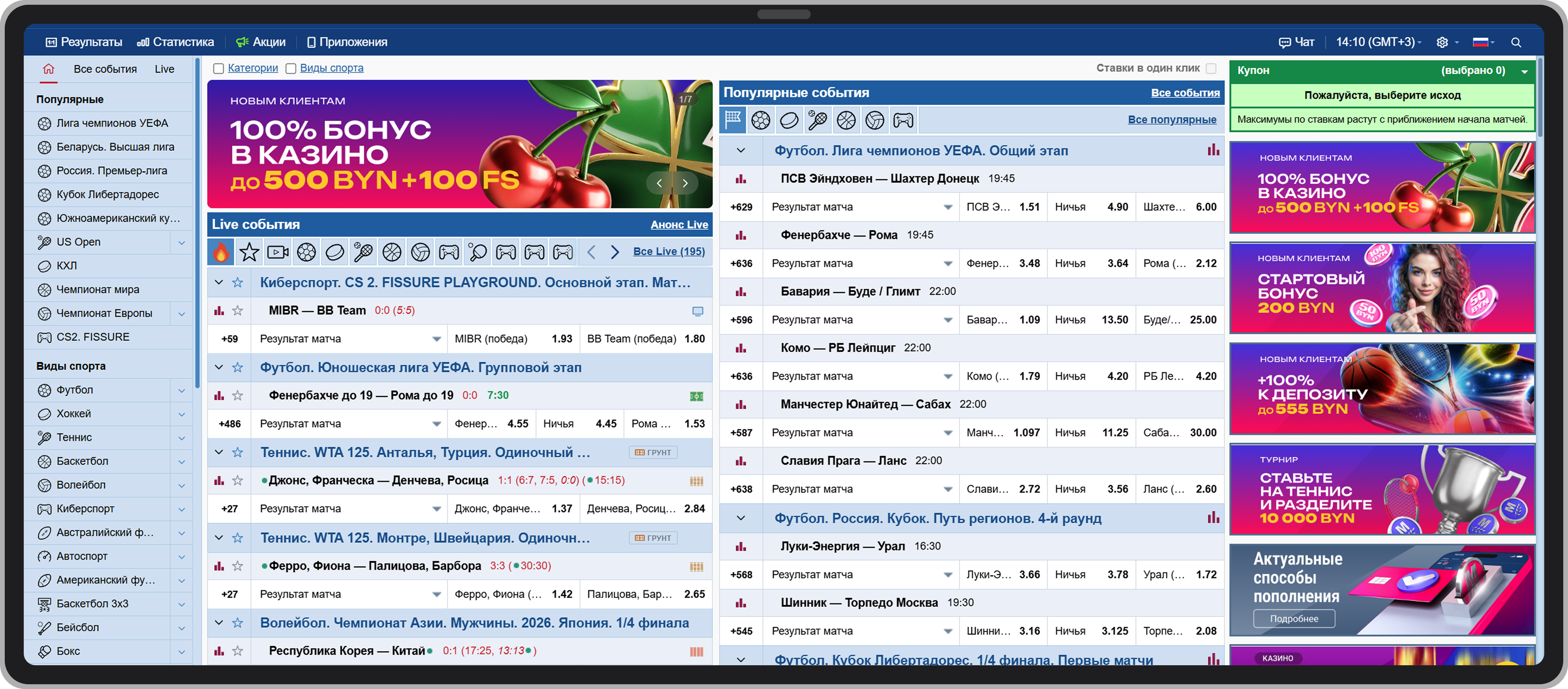Favorite the Фенербахче до 19 — Рома до 19 star

pyautogui.click(x=237, y=396)
